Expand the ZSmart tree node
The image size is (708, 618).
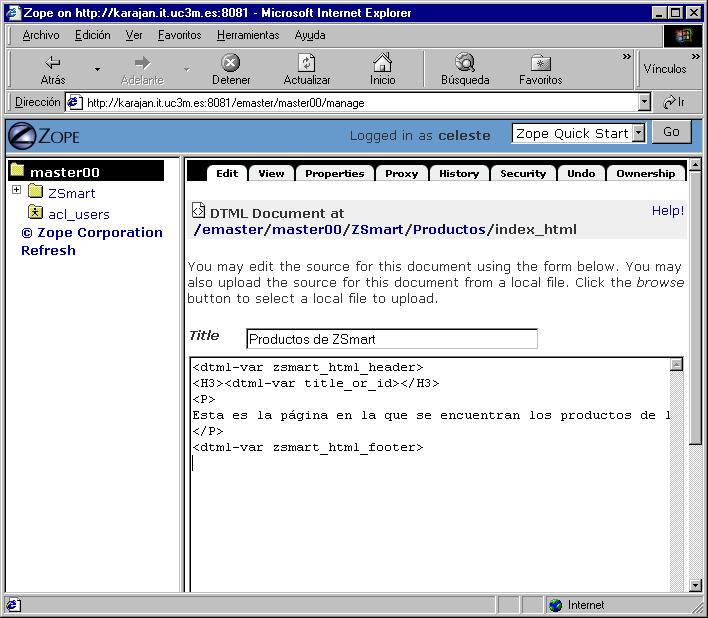click(16, 190)
